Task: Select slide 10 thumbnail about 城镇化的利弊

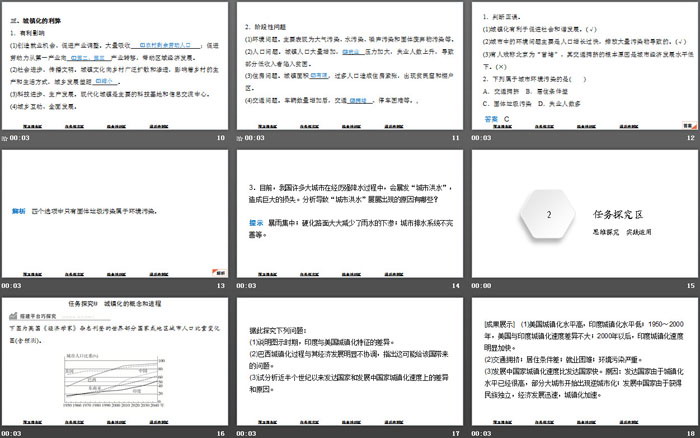Action: click(114, 66)
